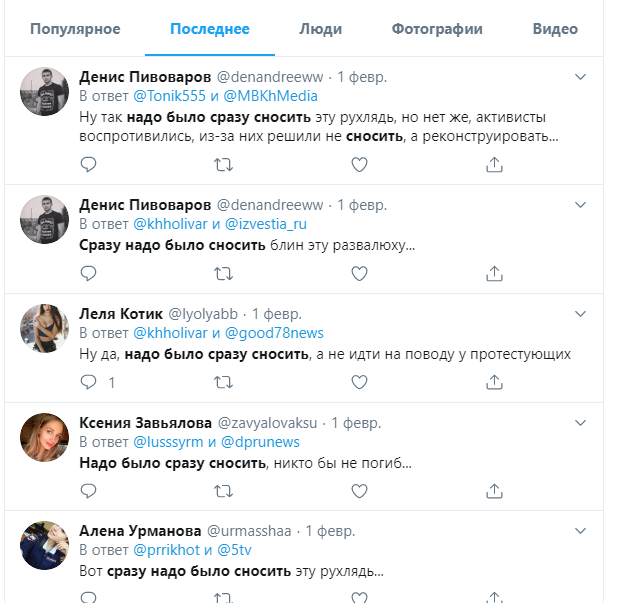Retweet the tweet replying to @izvestia_ru
The height and width of the screenshot is (603, 625).
point(224,273)
